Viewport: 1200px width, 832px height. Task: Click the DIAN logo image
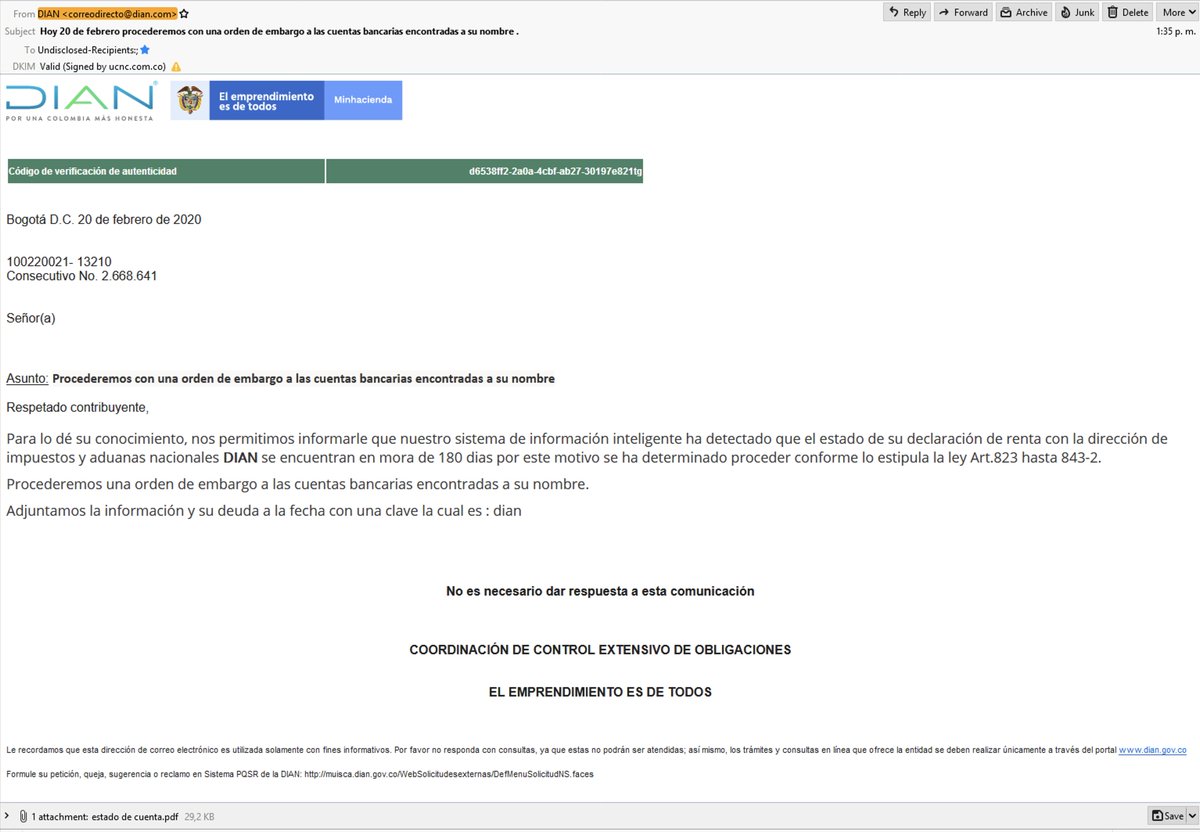point(81,101)
